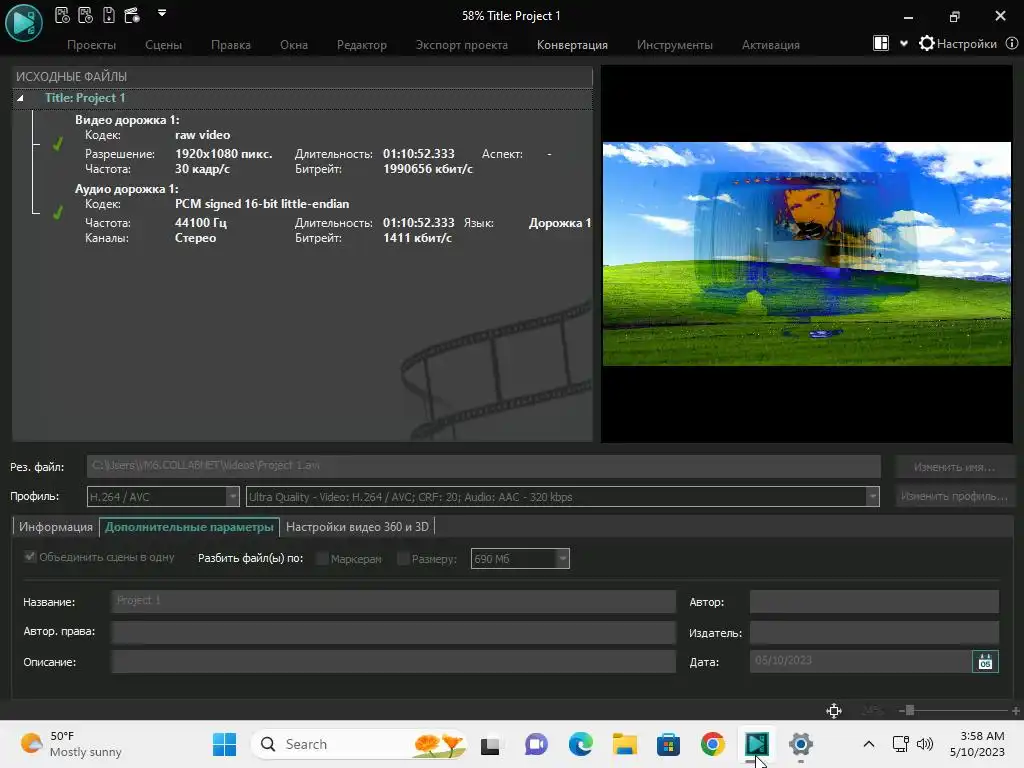Screen dimensions: 1024x768
Task: Select the Конвертация tab
Action: pos(572,45)
